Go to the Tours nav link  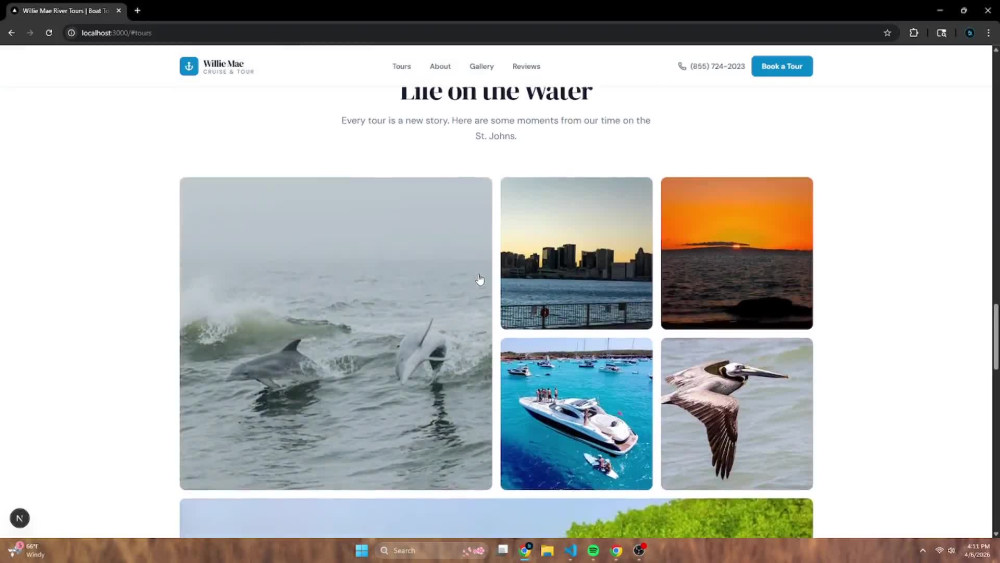click(401, 66)
